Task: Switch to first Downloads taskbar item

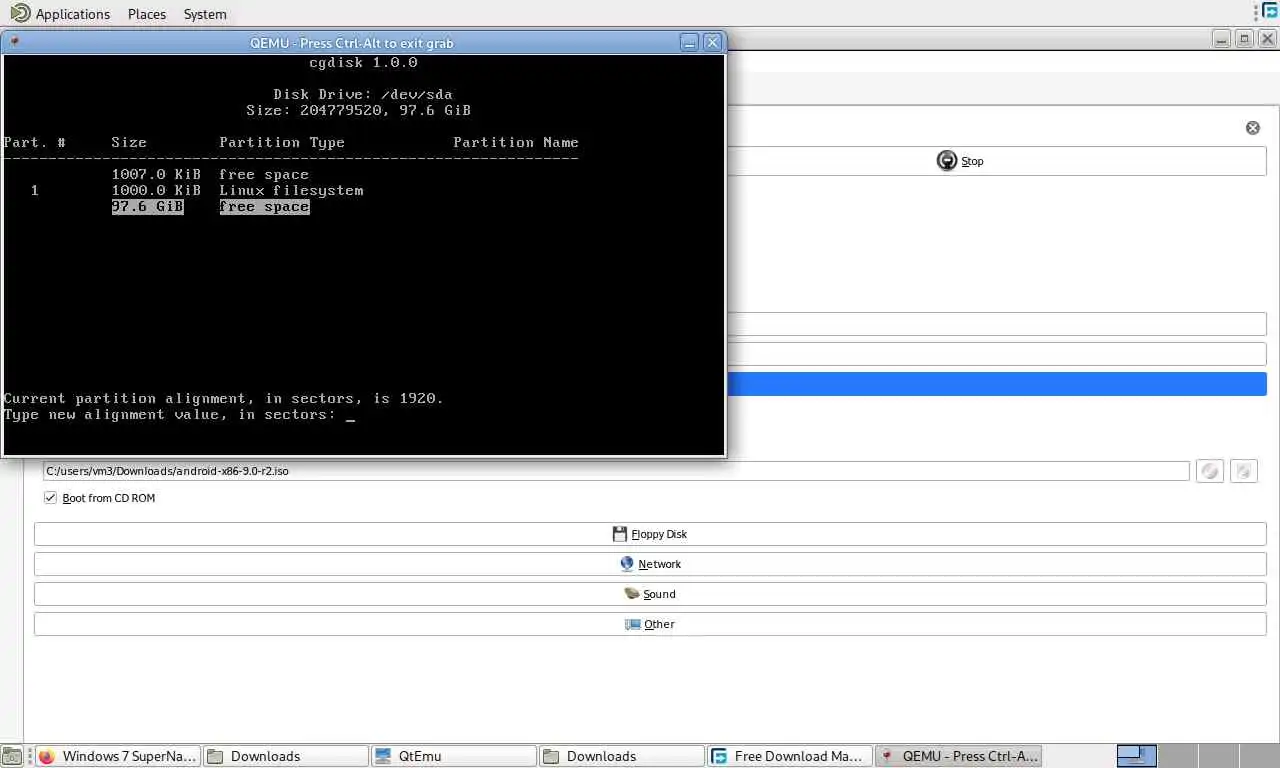Action: [285, 756]
